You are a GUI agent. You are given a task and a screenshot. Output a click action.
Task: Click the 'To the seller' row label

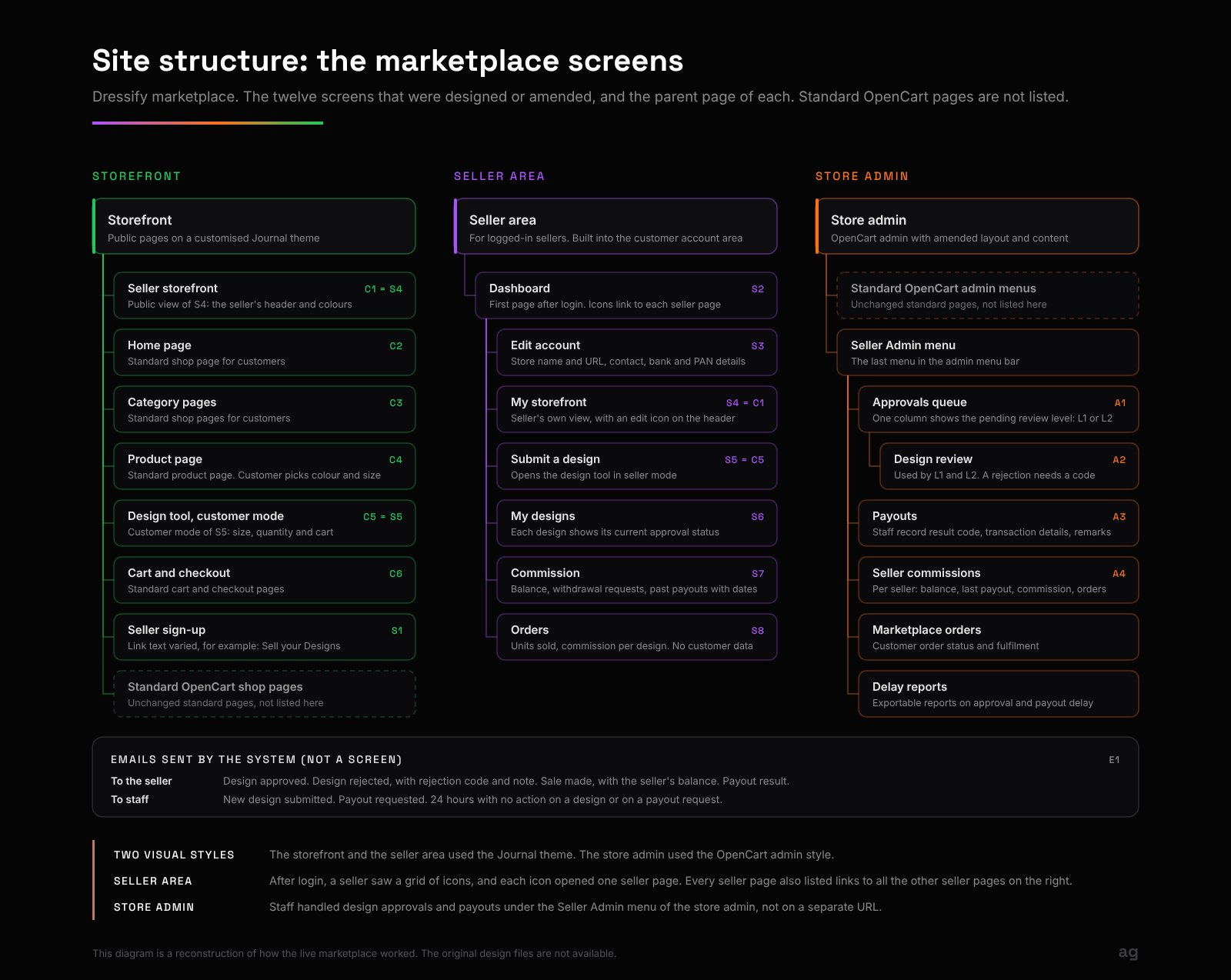(x=142, y=781)
